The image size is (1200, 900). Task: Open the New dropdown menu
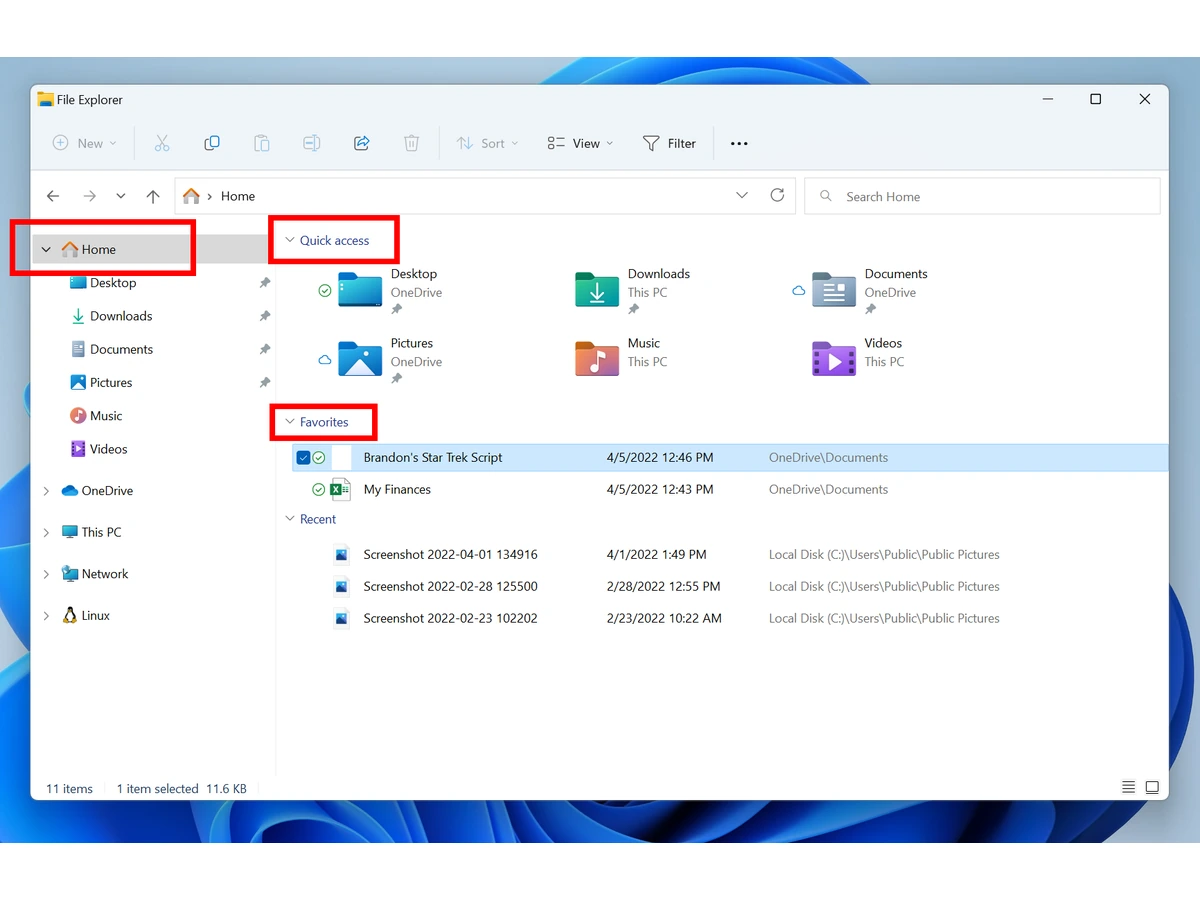(85, 143)
